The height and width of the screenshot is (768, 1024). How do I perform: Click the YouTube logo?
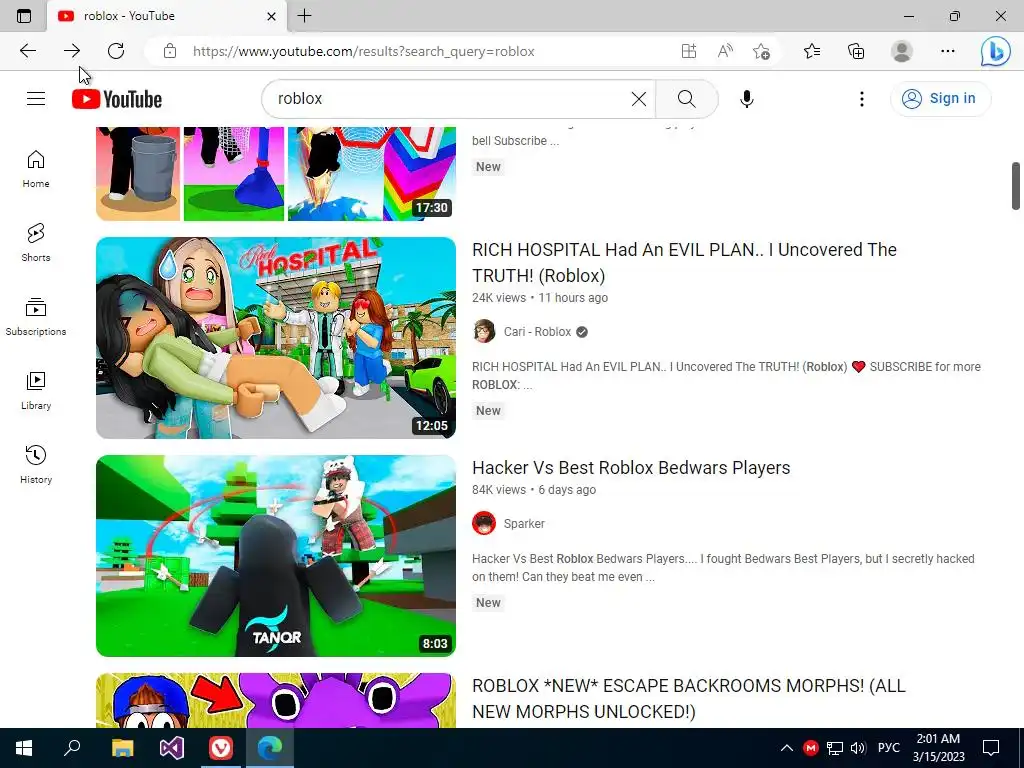click(117, 99)
